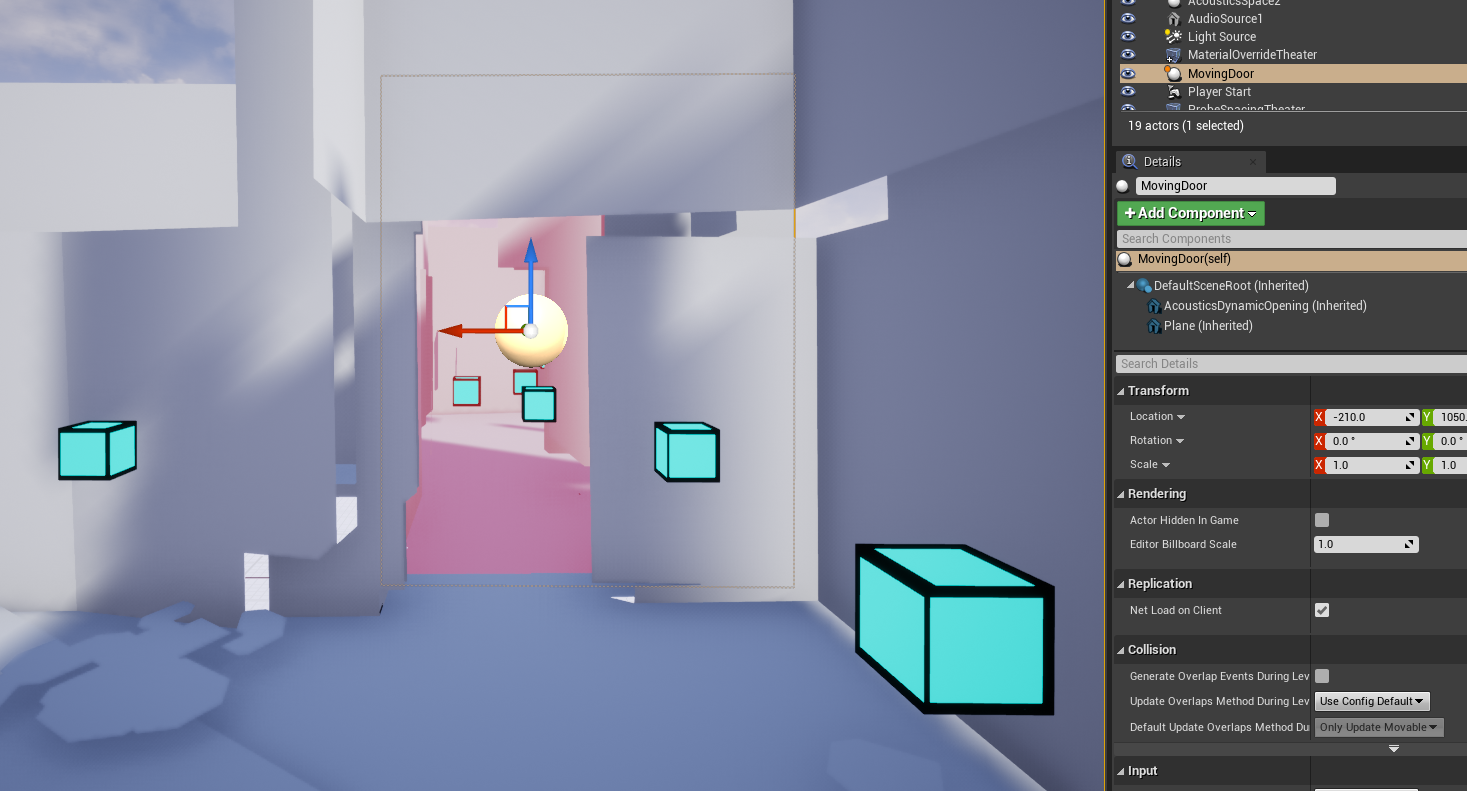Screen dimensions: 1467x791
Task: Click the Add Component button
Action: pyautogui.click(x=1190, y=213)
